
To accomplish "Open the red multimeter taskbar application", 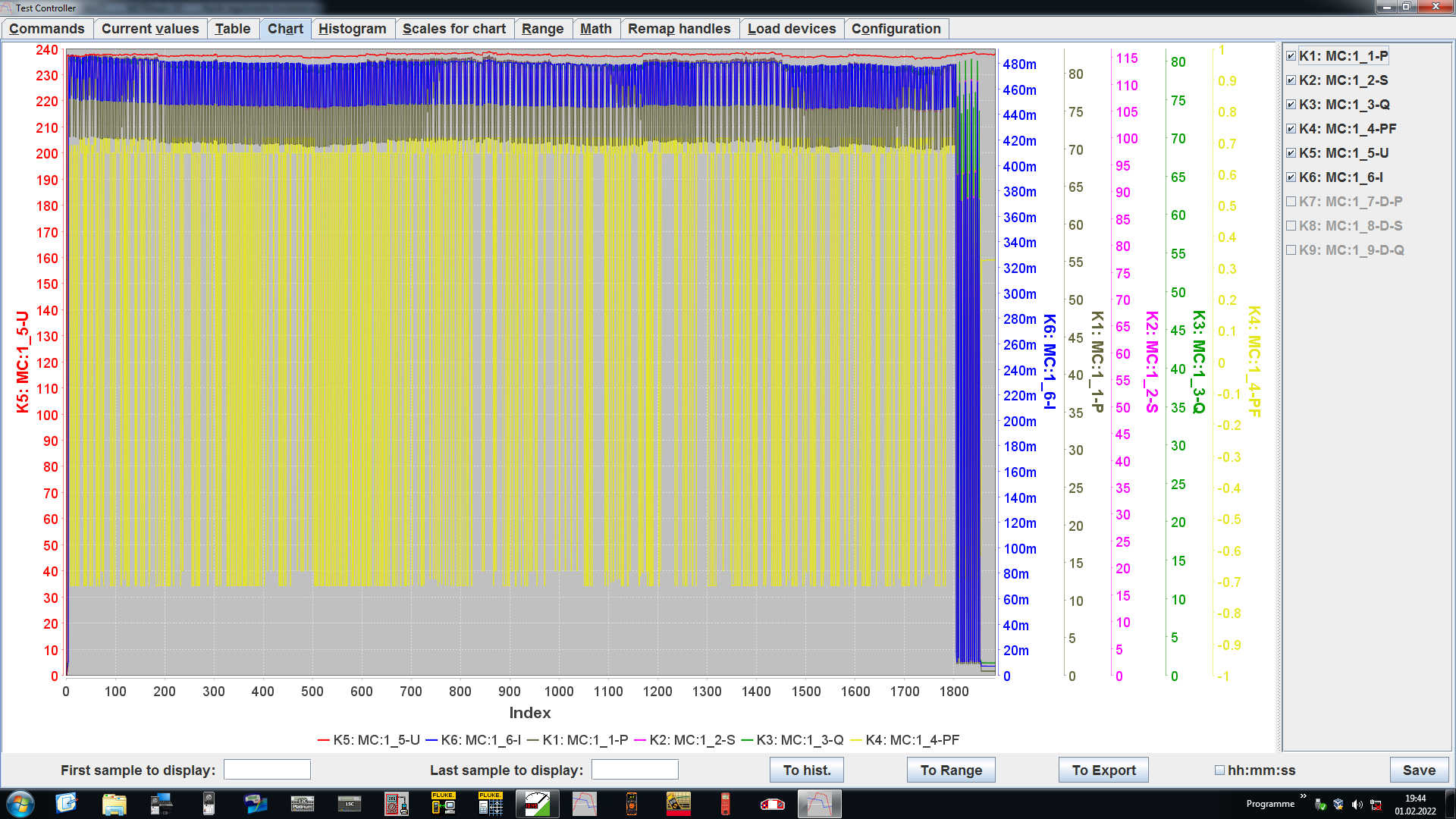I will (x=725, y=803).
